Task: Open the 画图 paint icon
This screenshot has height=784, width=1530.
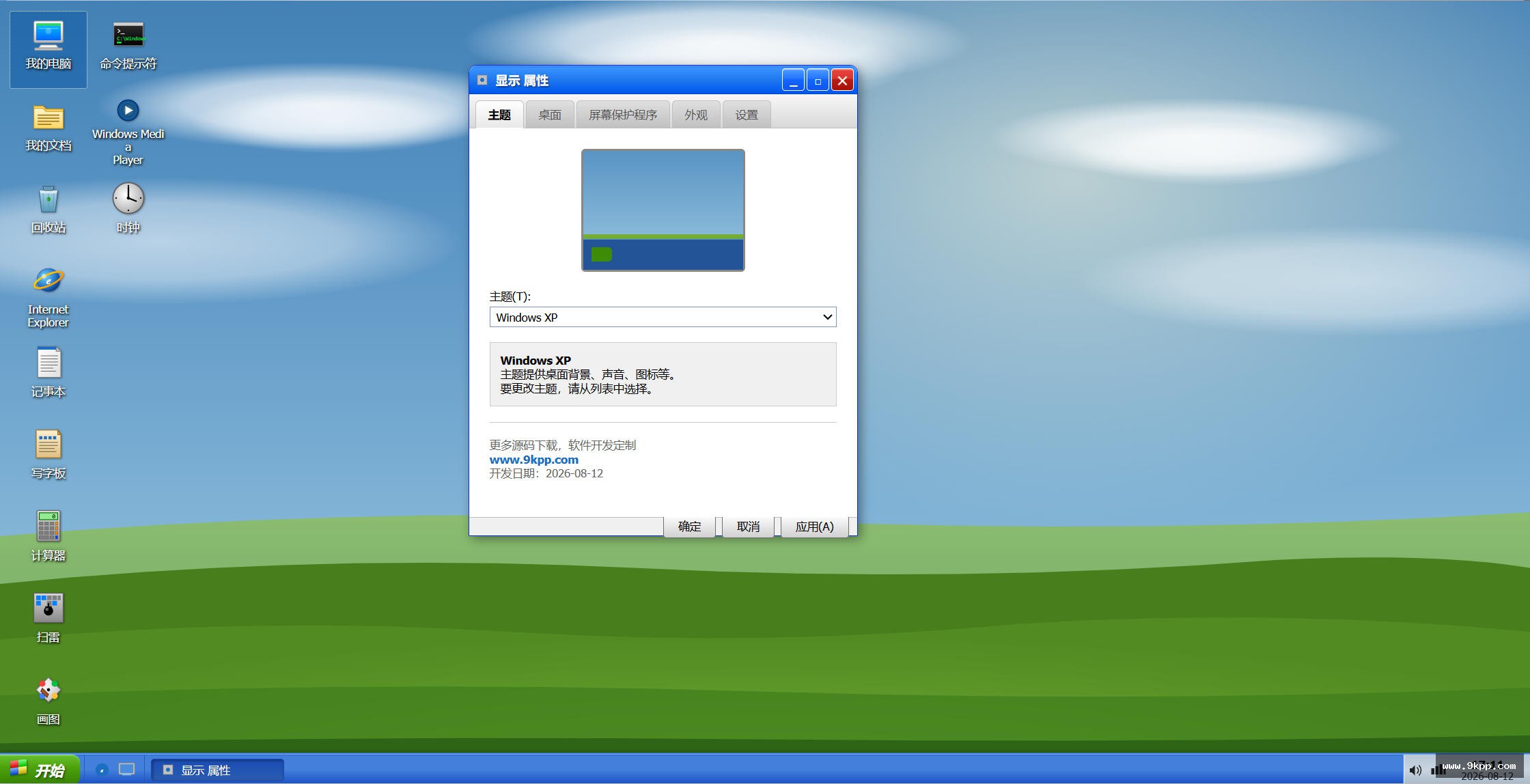Action: pos(48,703)
